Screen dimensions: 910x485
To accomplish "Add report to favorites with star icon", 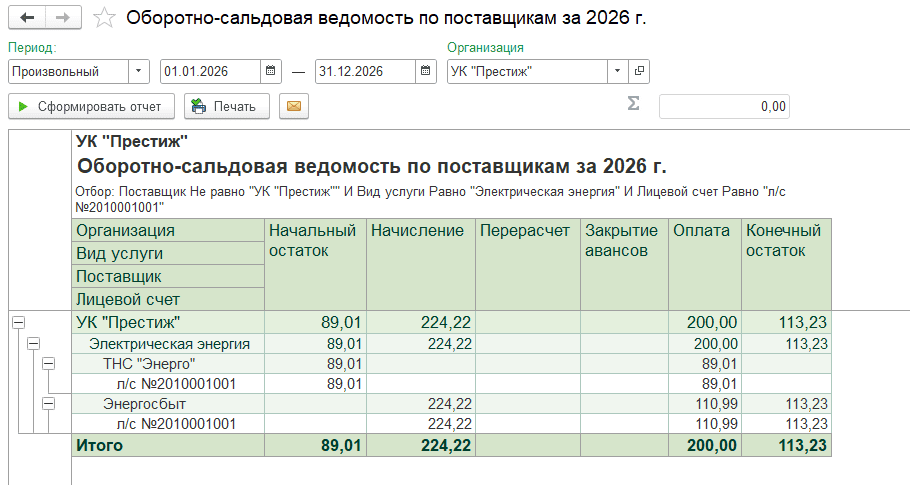I will [103, 18].
